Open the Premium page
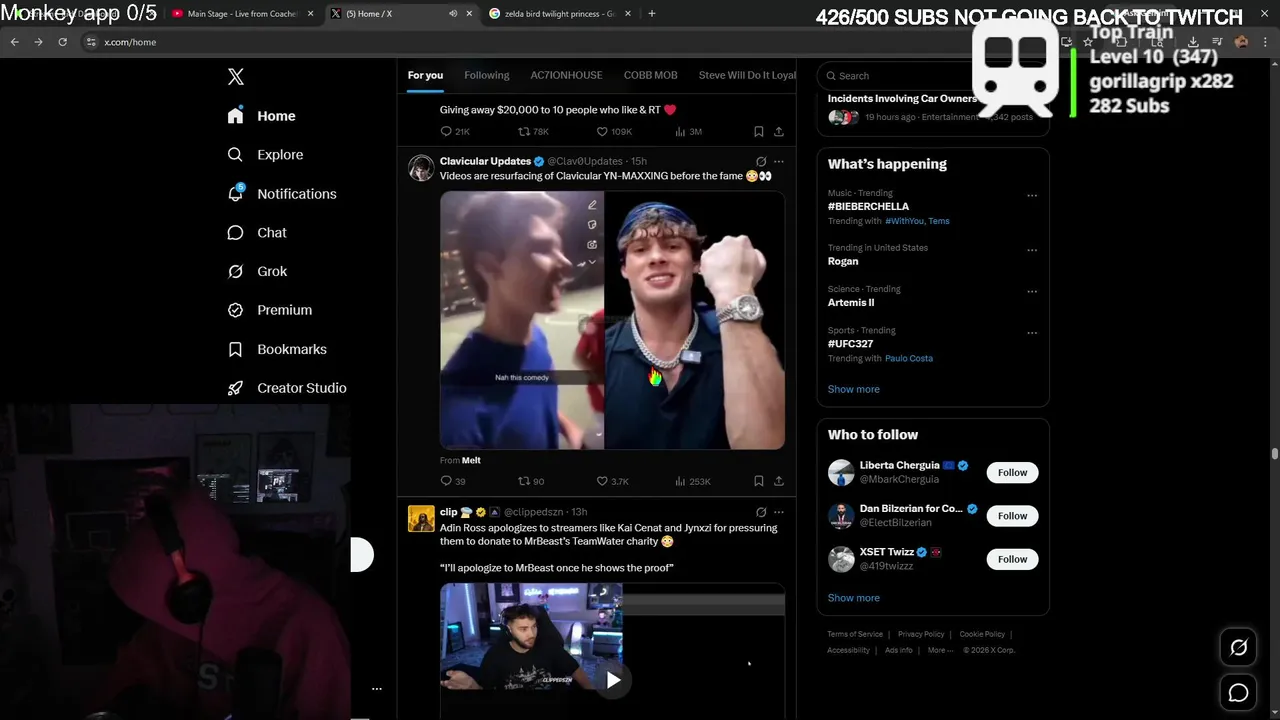1280x720 pixels. click(x=270, y=310)
